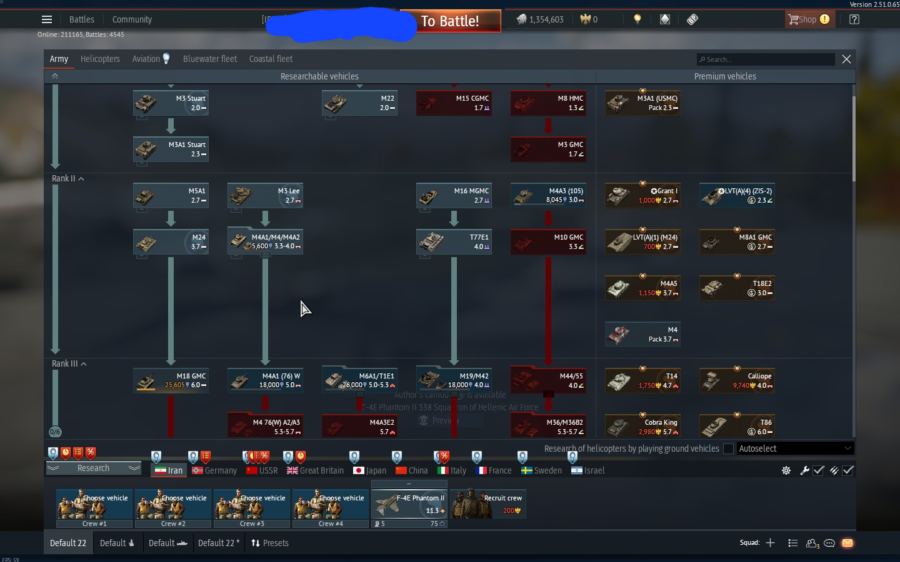The image size is (900, 562).
Task: Open the Autoselect dropdown
Action: (796, 449)
